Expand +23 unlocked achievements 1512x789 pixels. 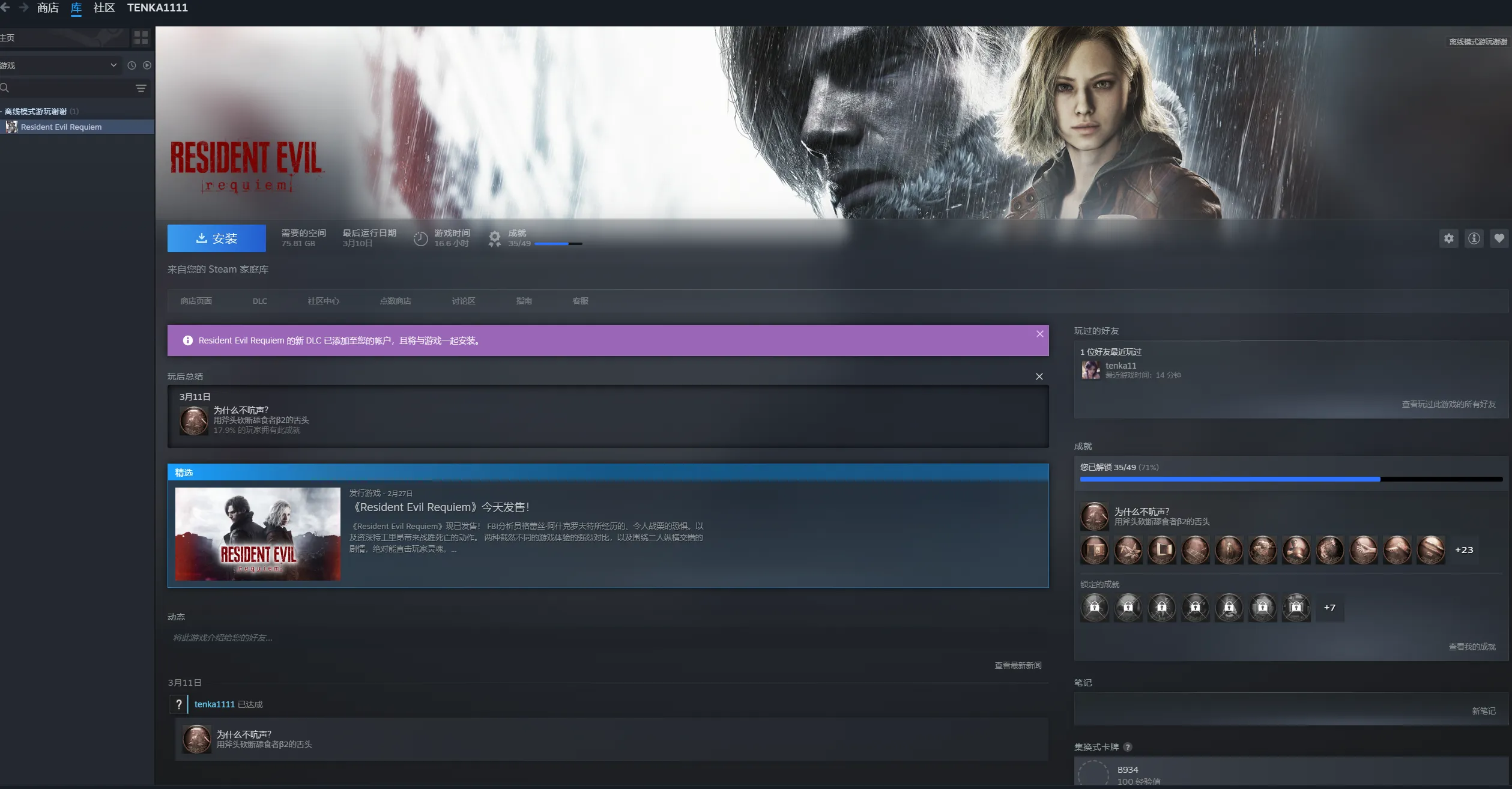click(1464, 550)
